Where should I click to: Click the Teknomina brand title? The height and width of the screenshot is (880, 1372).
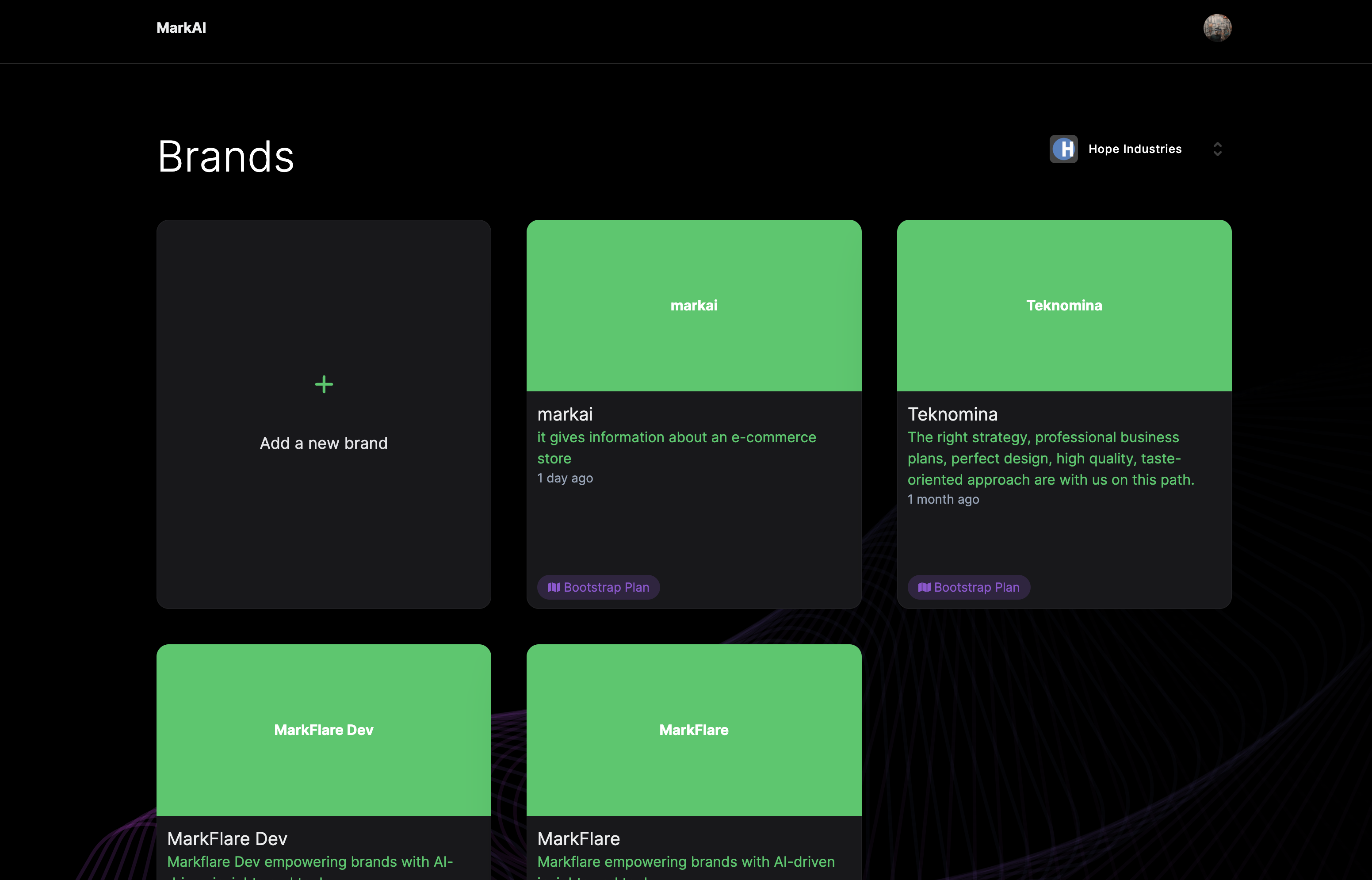952,414
